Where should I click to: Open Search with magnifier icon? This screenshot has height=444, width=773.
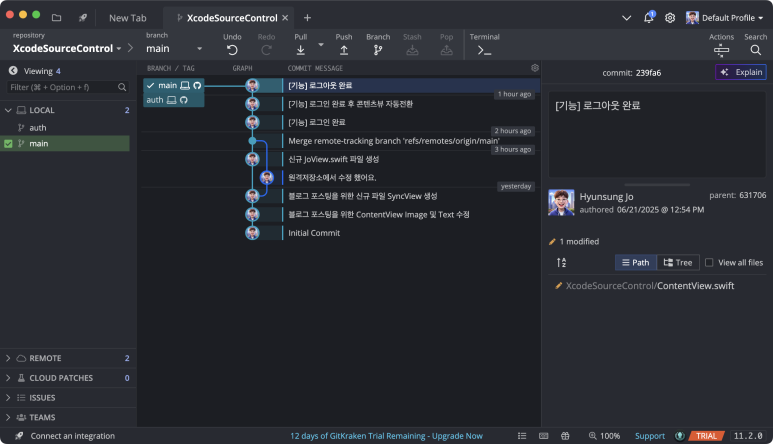click(755, 50)
